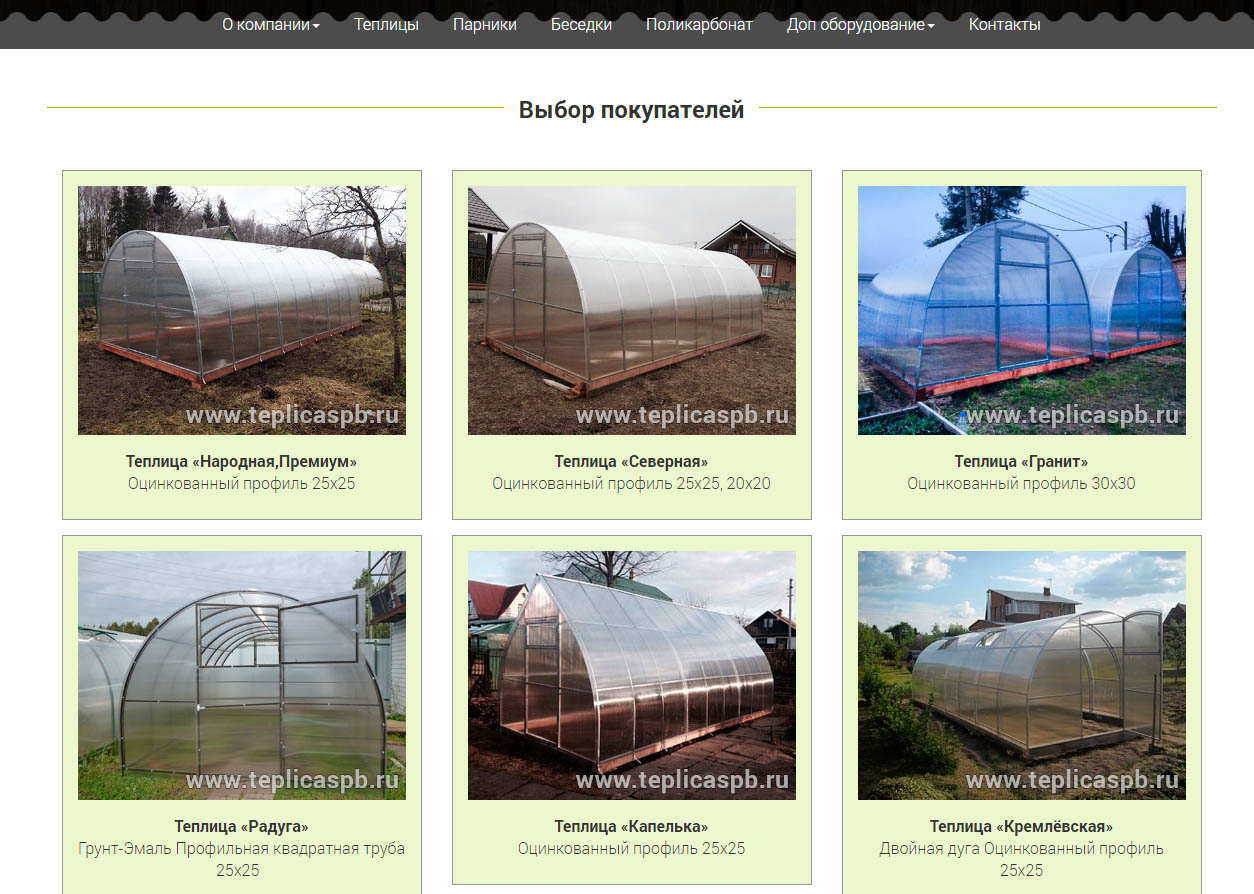The image size is (1254, 894).
Task: Expand the «Доп оборудование» dropdown
Action: click(860, 25)
